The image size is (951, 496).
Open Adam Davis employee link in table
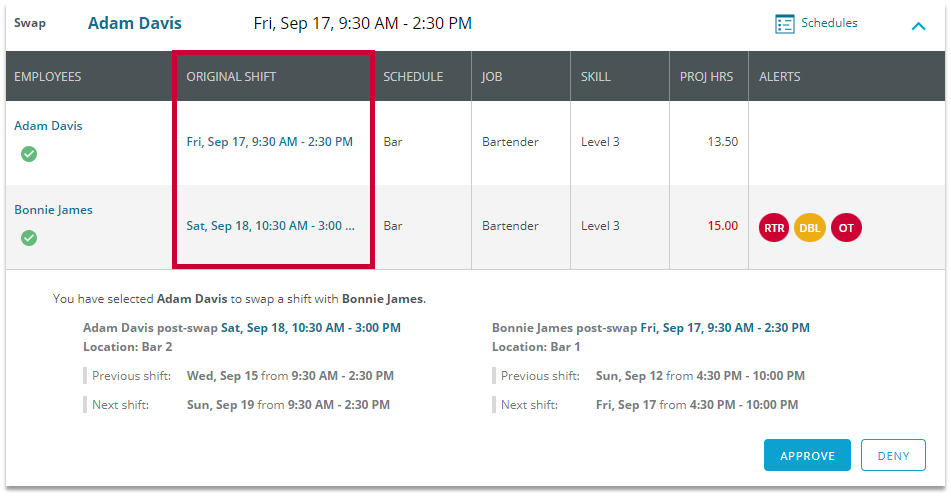pyautogui.click(x=48, y=126)
